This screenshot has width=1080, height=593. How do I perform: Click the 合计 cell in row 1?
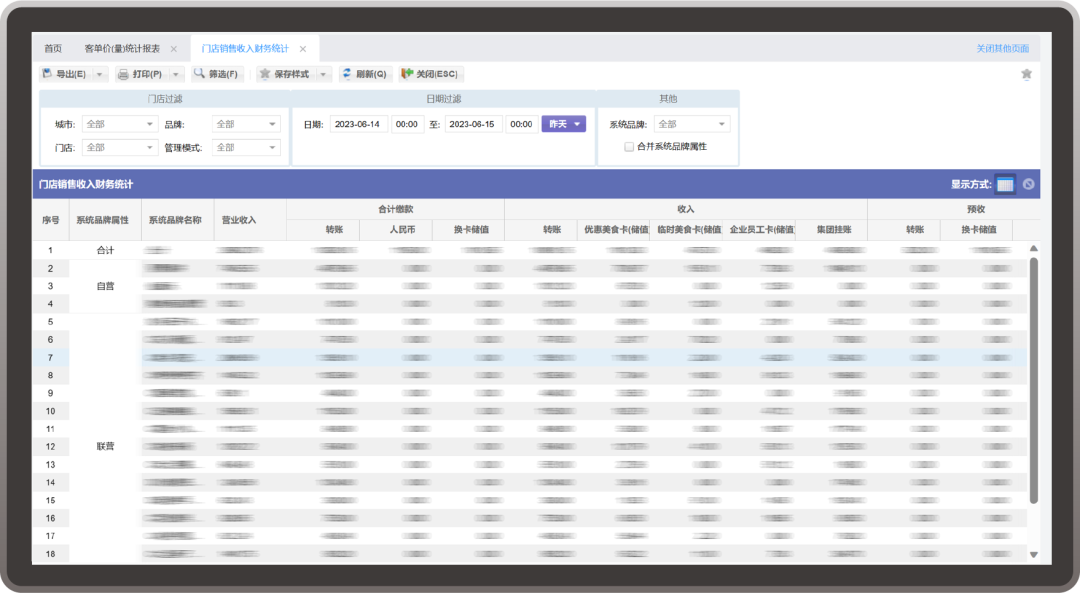point(105,251)
